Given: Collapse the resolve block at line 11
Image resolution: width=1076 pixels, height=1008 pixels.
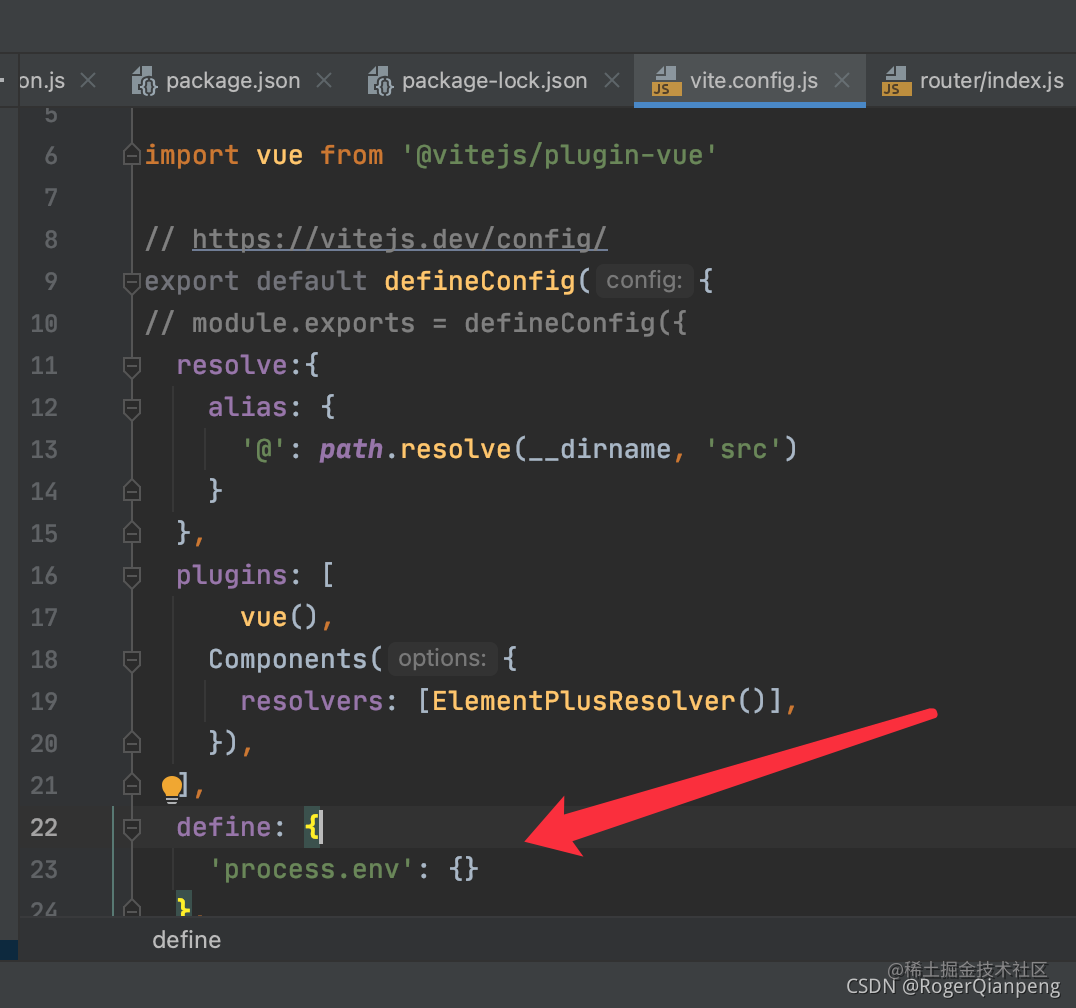Looking at the screenshot, I should (x=131, y=366).
